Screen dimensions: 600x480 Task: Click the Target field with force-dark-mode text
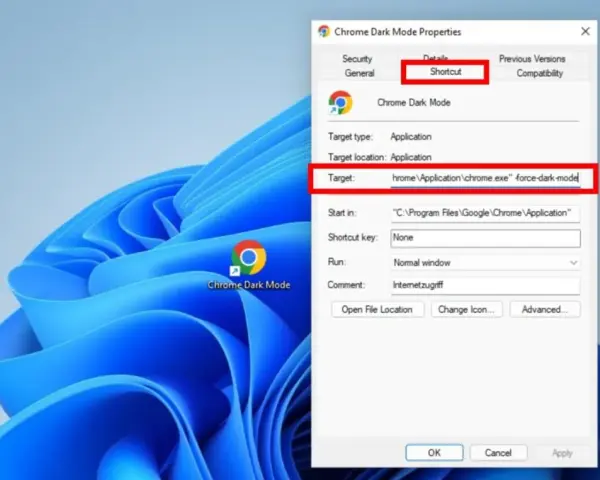(485, 178)
